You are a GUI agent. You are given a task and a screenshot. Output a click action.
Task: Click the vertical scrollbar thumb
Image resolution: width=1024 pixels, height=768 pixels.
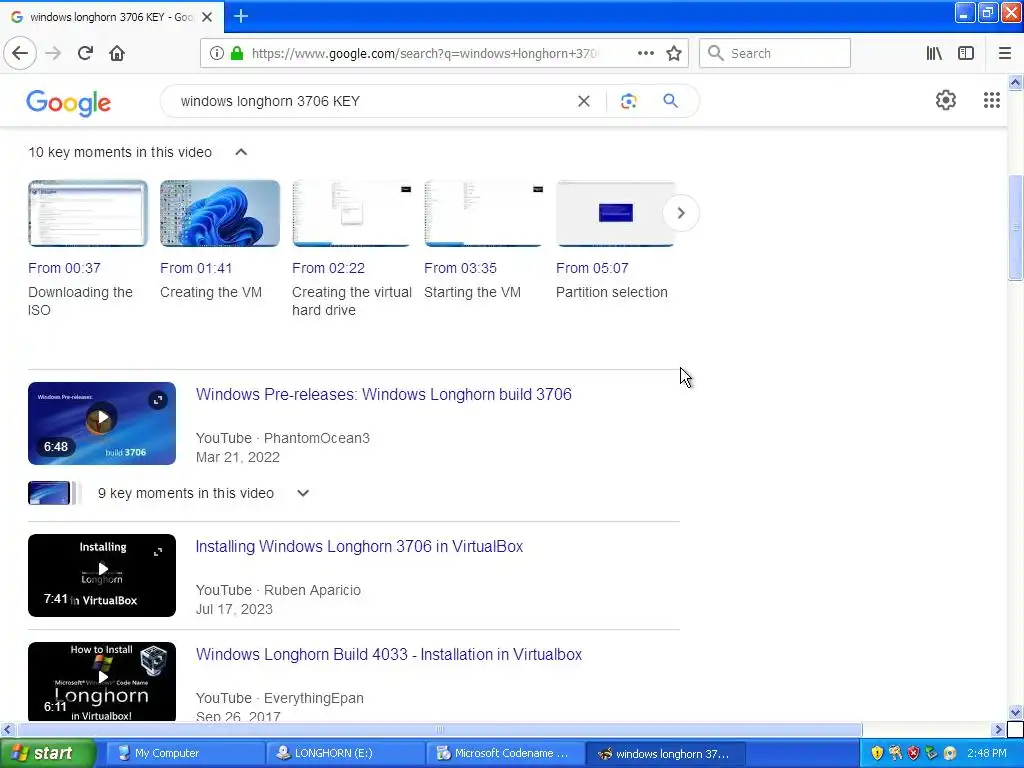[x=1015, y=227]
